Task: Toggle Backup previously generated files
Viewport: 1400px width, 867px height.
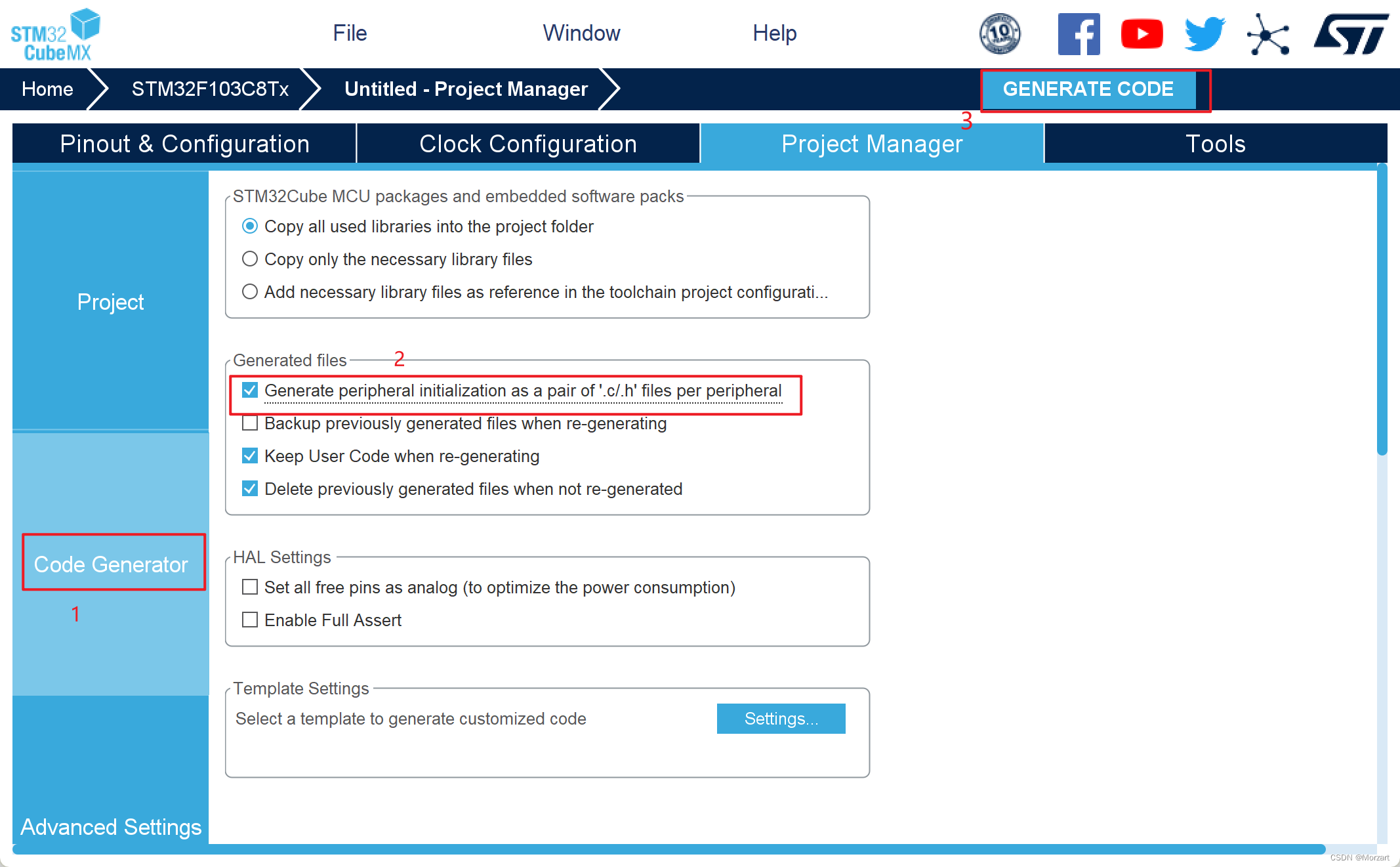Action: 249,423
